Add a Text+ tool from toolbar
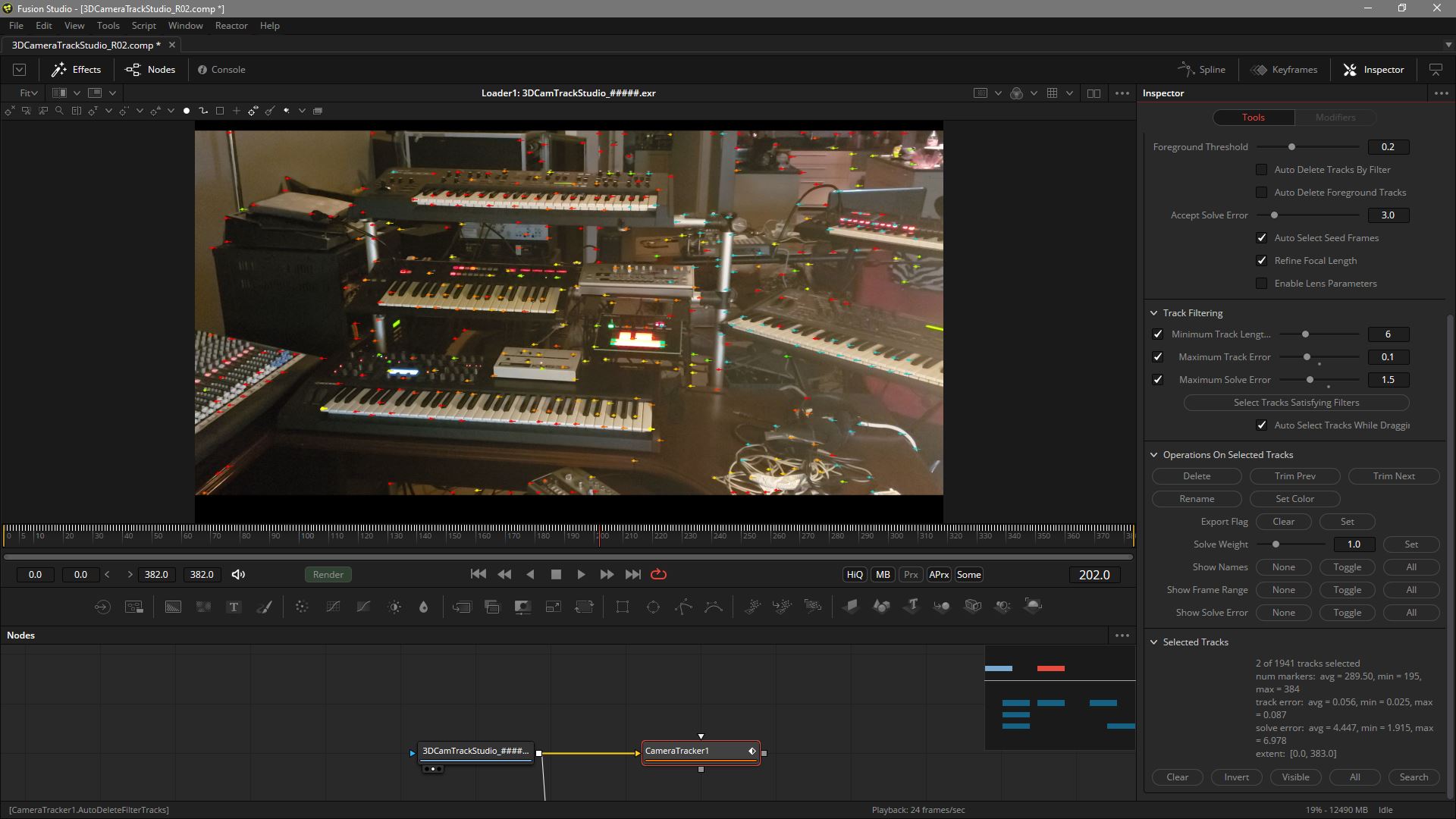This screenshot has height=819, width=1456. (x=234, y=607)
